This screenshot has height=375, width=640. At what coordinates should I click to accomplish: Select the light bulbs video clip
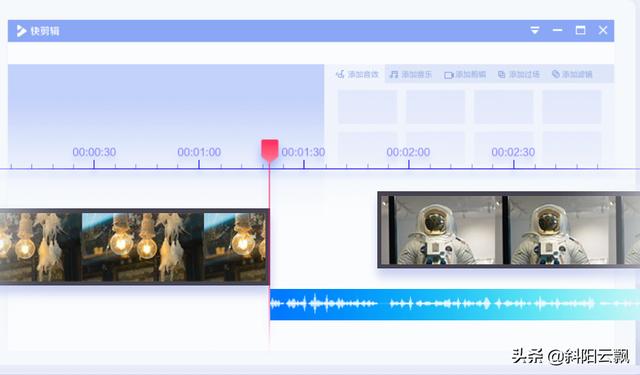coord(134,247)
